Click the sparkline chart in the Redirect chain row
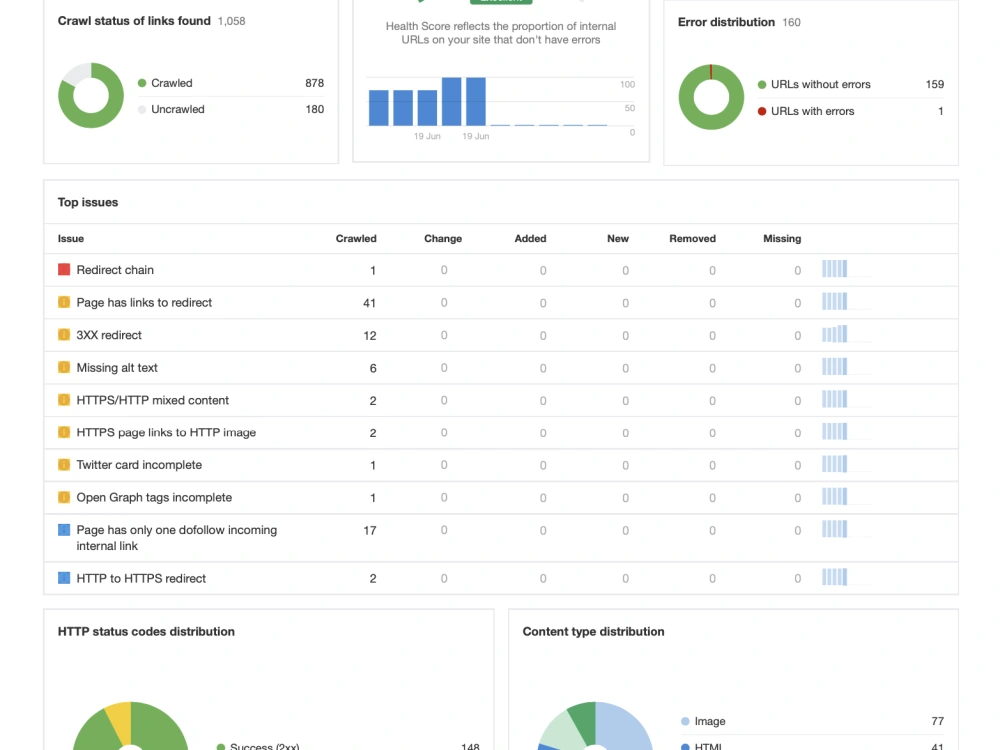 pyautogui.click(x=834, y=268)
